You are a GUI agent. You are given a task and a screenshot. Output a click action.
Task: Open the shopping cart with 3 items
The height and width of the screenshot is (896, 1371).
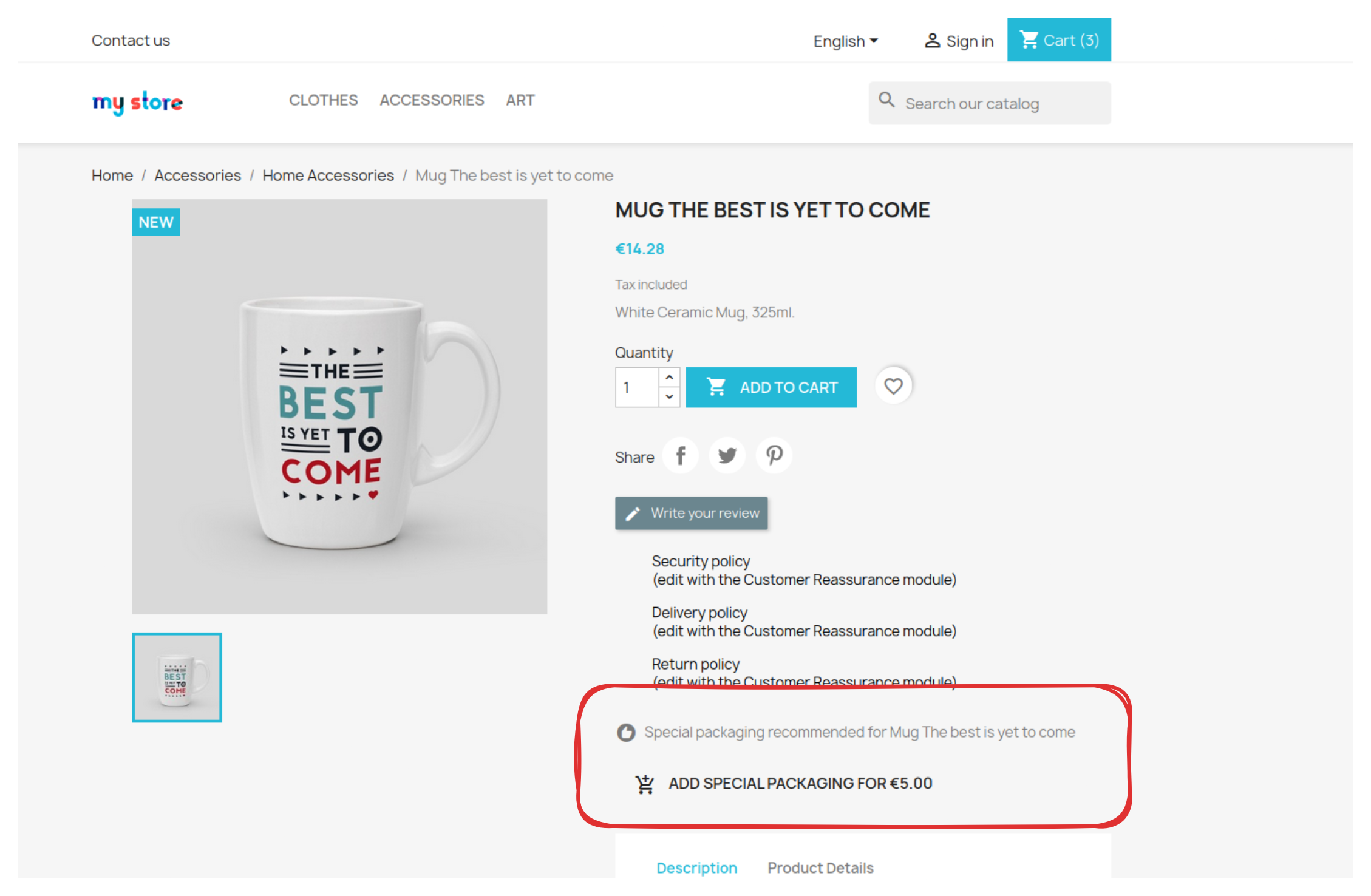point(1059,40)
